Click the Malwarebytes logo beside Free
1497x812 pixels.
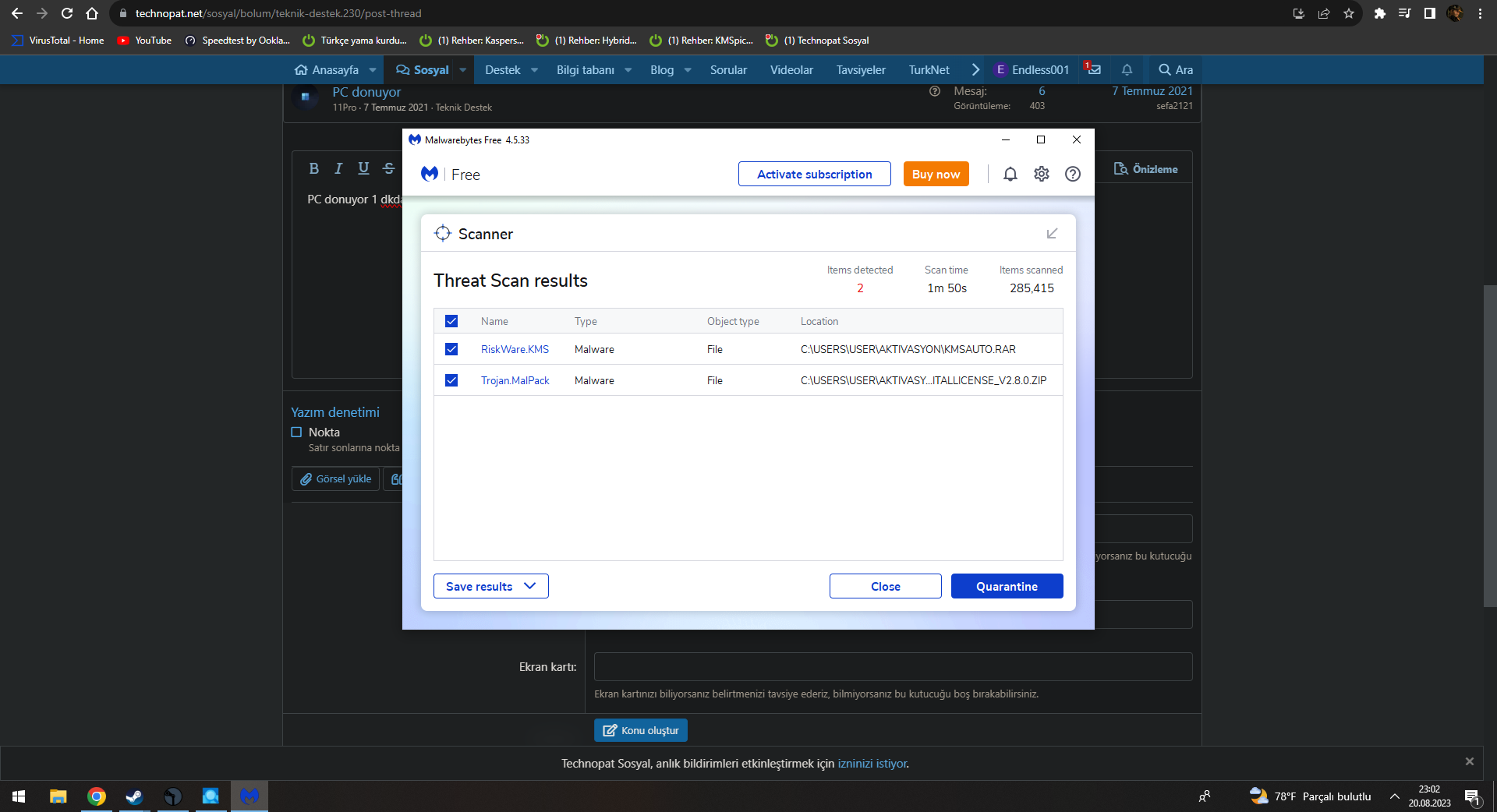pyautogui.click(x=430, y=174)
